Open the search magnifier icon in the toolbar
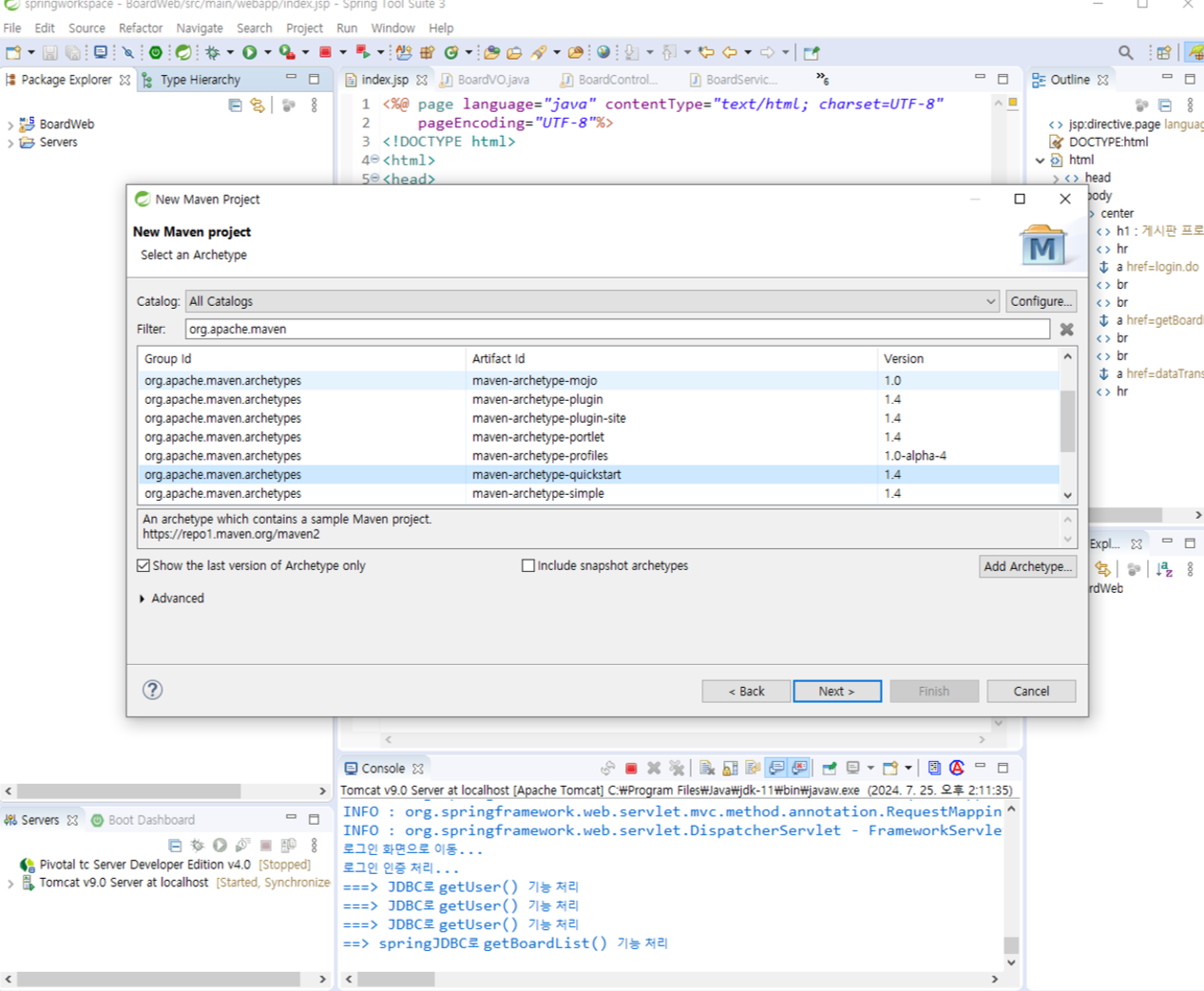Viewport: 1204px width, 991px height. coord(1125,52)
